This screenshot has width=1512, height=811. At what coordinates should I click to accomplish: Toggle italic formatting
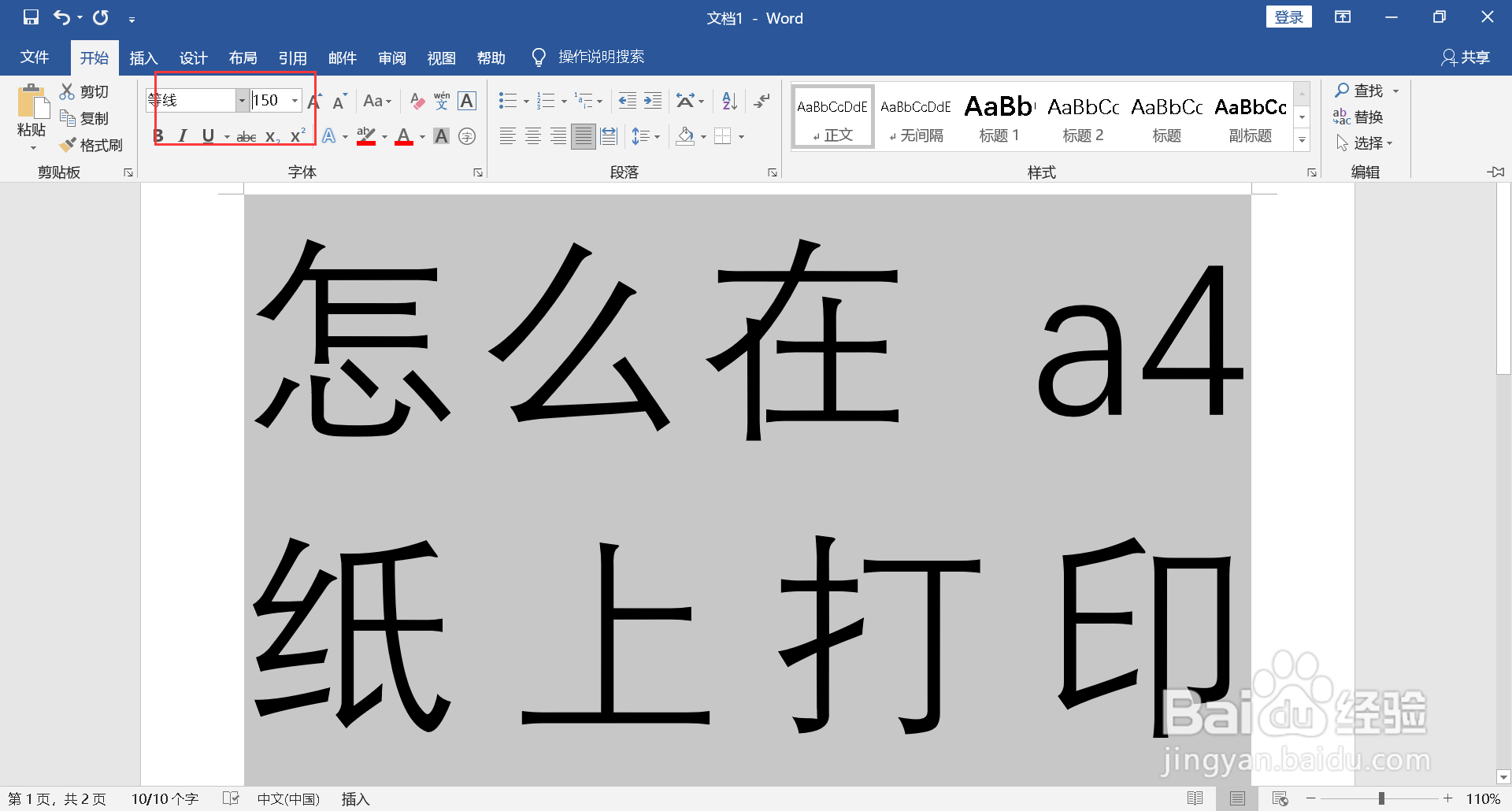183,136
